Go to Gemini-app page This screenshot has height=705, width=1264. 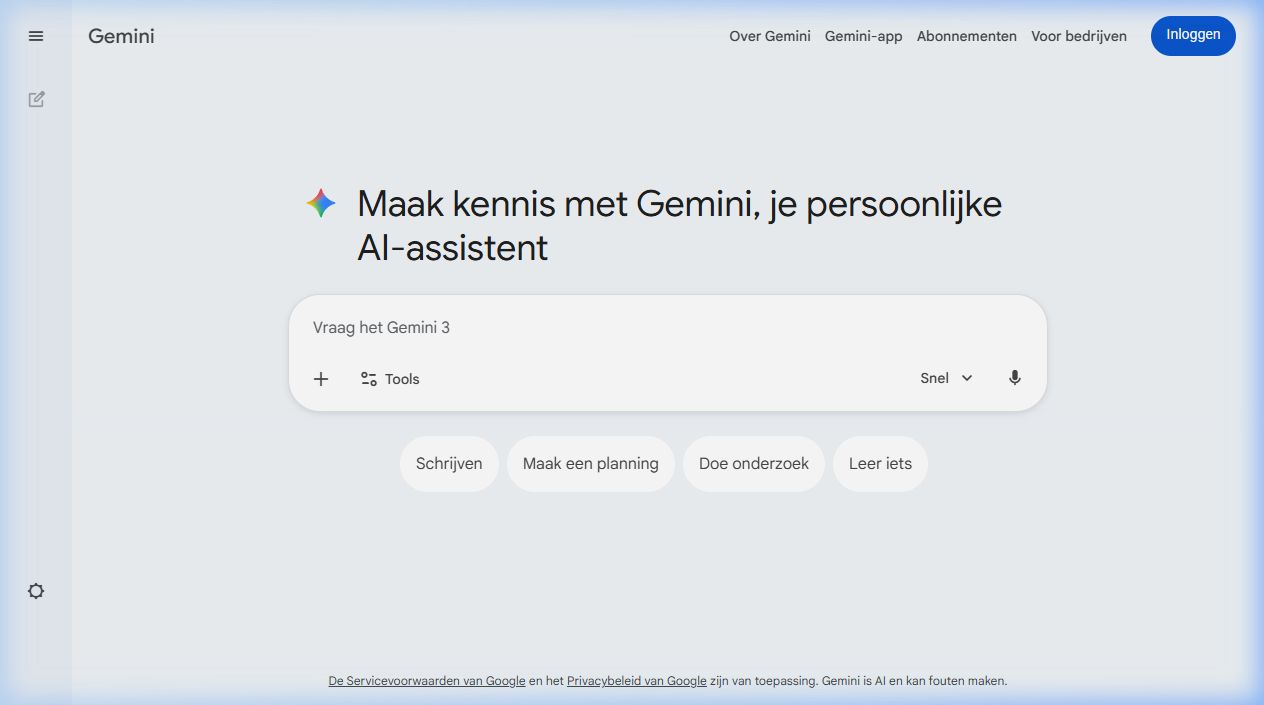pyautogui.click(x=863, y=36)
